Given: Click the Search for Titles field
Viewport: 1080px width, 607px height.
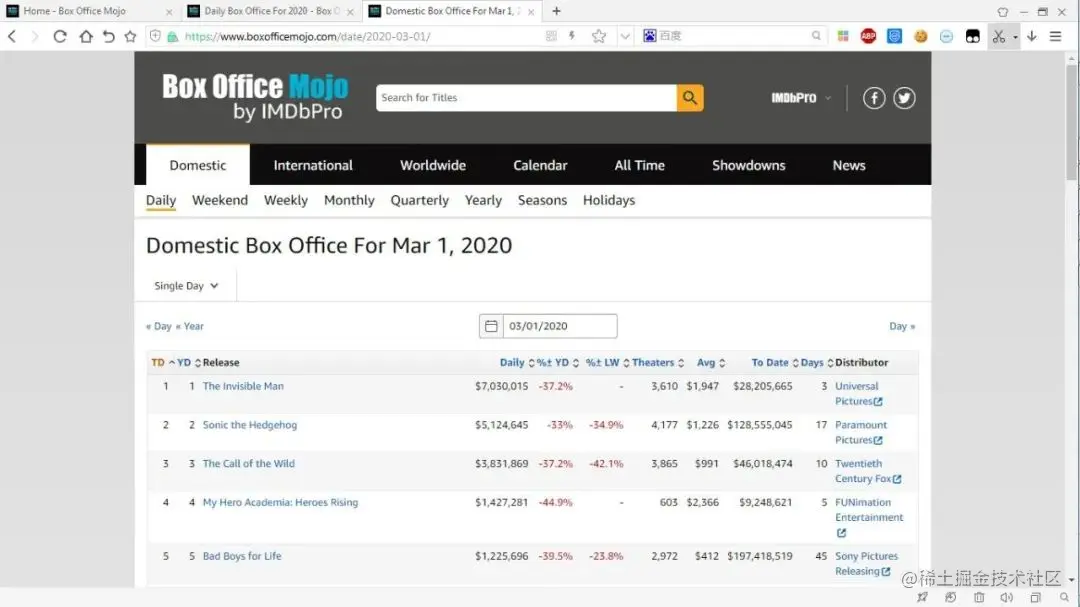Looking at the screenshot, I should pos(526,98).
